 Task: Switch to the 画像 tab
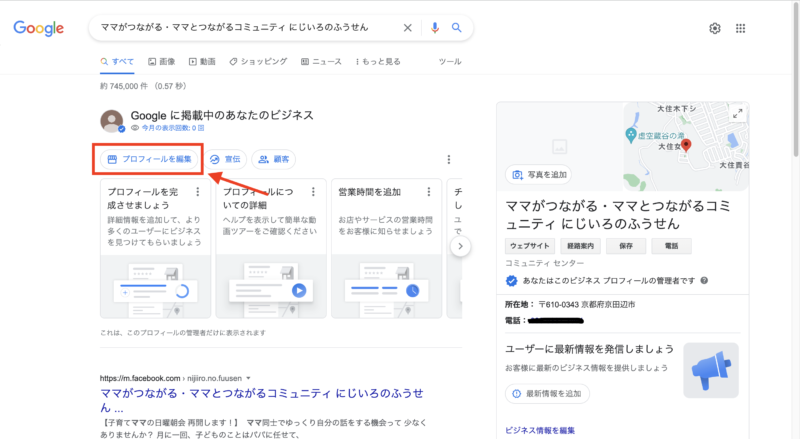[x=162, y=61]
